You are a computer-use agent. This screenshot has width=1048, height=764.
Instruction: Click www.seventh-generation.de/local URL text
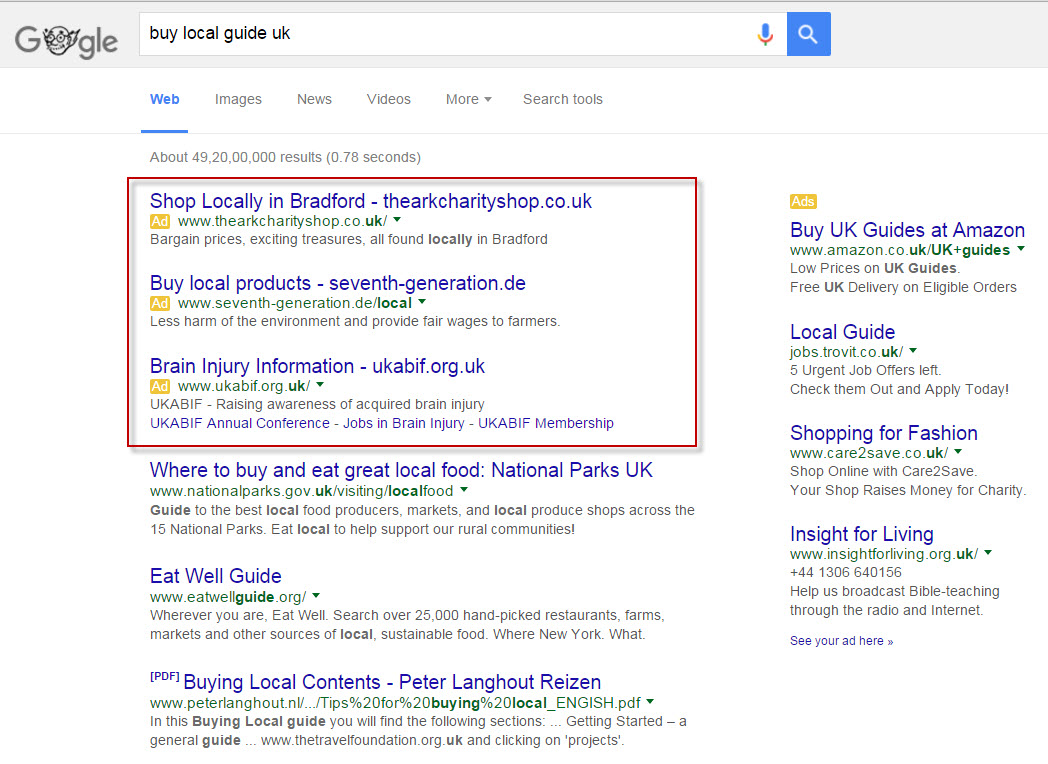point(295,303)
